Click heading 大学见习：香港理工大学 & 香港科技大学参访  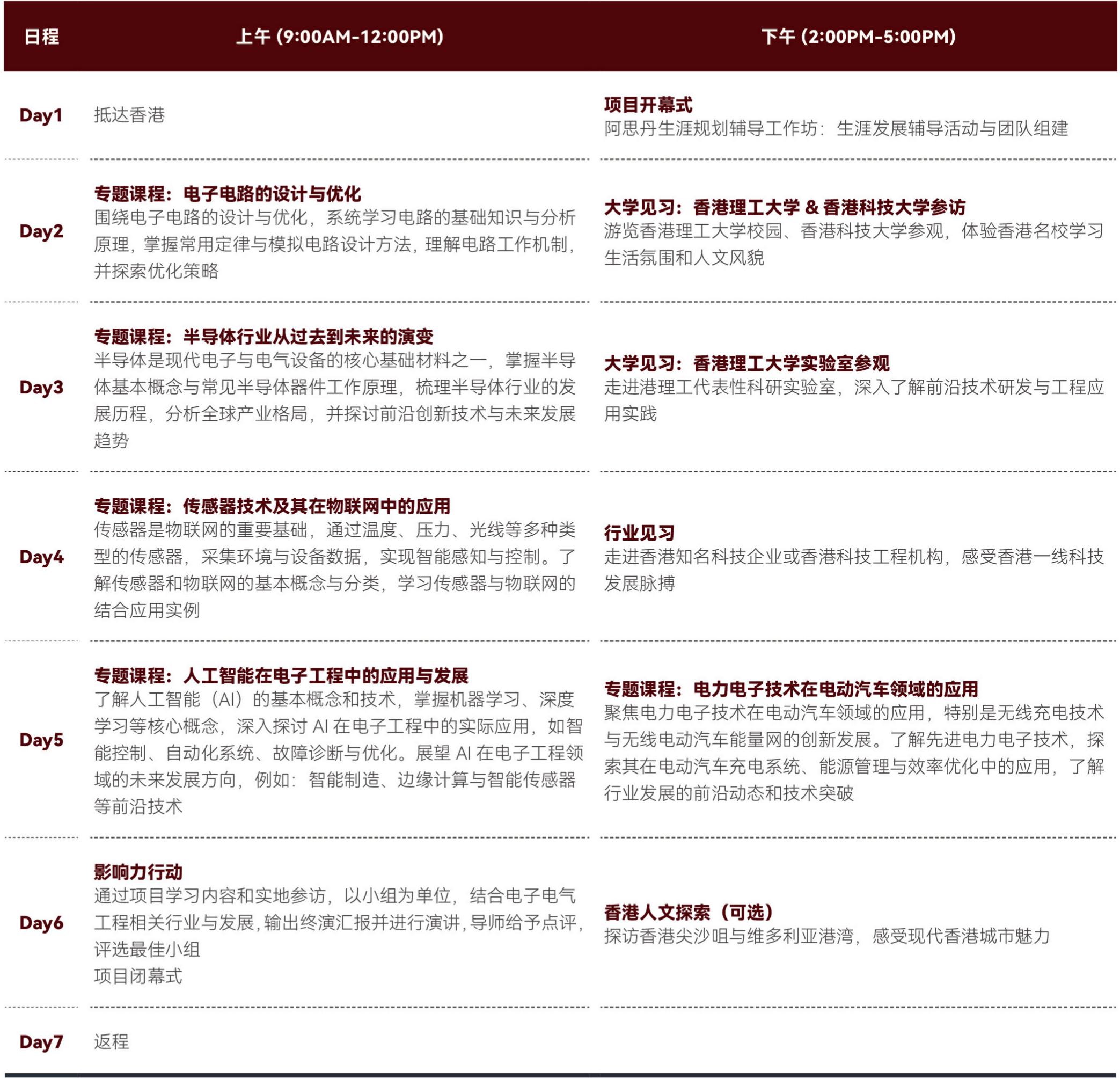pos(785,207)
